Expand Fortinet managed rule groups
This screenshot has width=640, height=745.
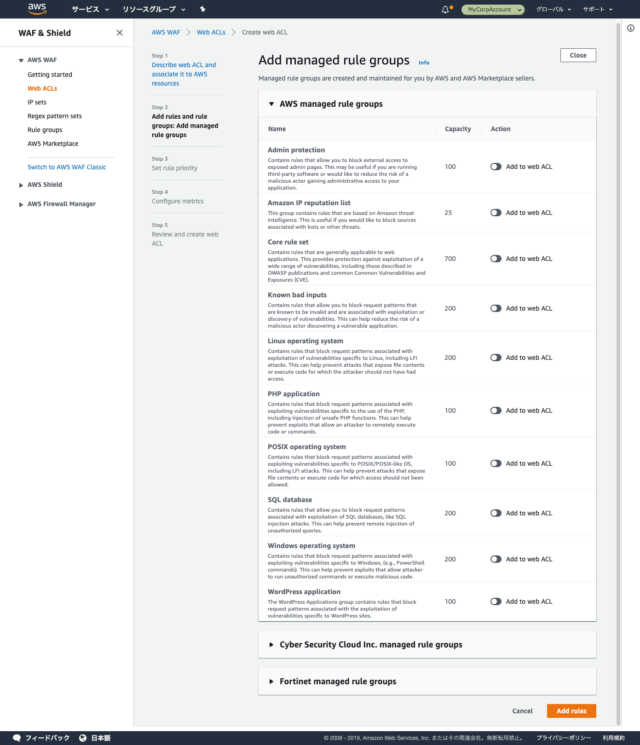pos(271,681)
